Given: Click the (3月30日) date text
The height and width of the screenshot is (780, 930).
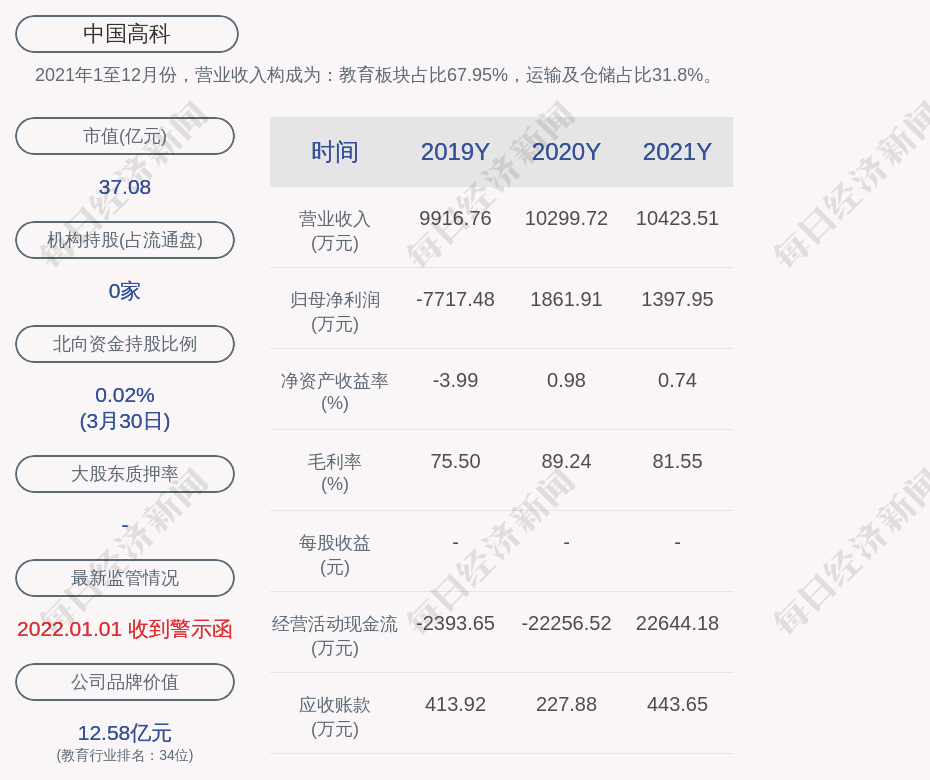Looking at the screenshot, I should coord(125,421).
